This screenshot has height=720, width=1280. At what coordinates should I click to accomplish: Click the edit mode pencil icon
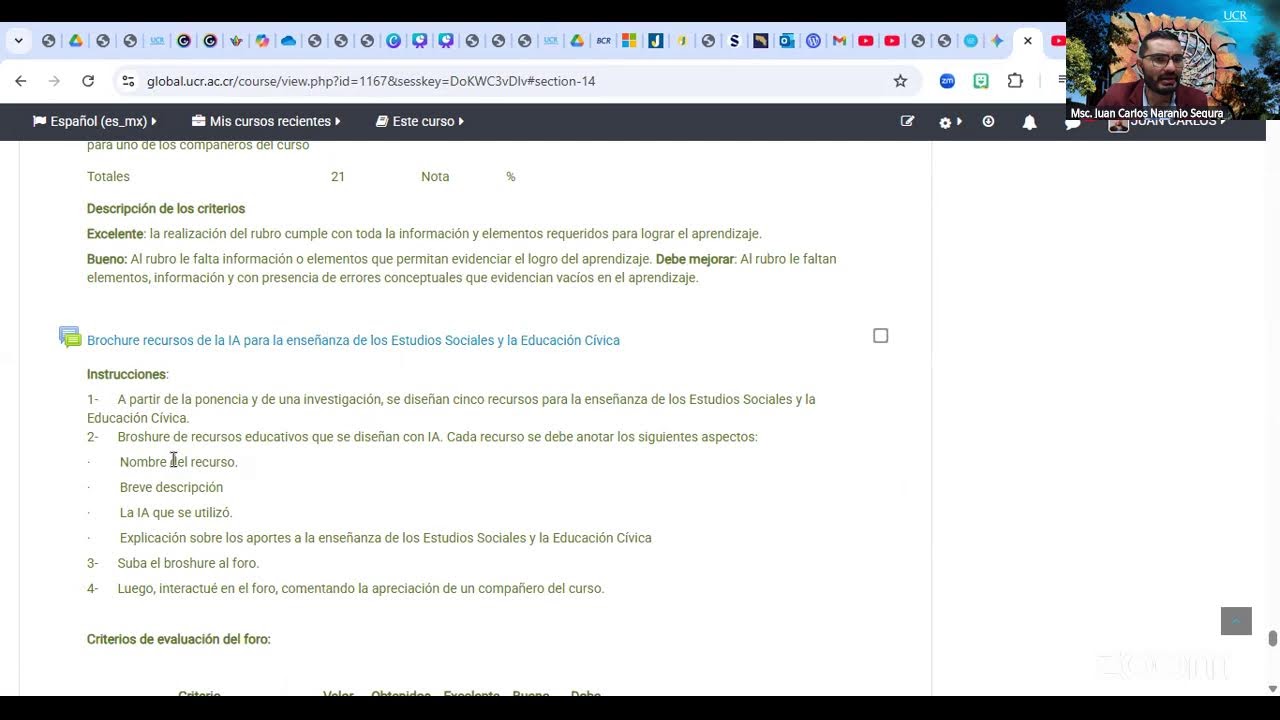click(x=907, y=121)
